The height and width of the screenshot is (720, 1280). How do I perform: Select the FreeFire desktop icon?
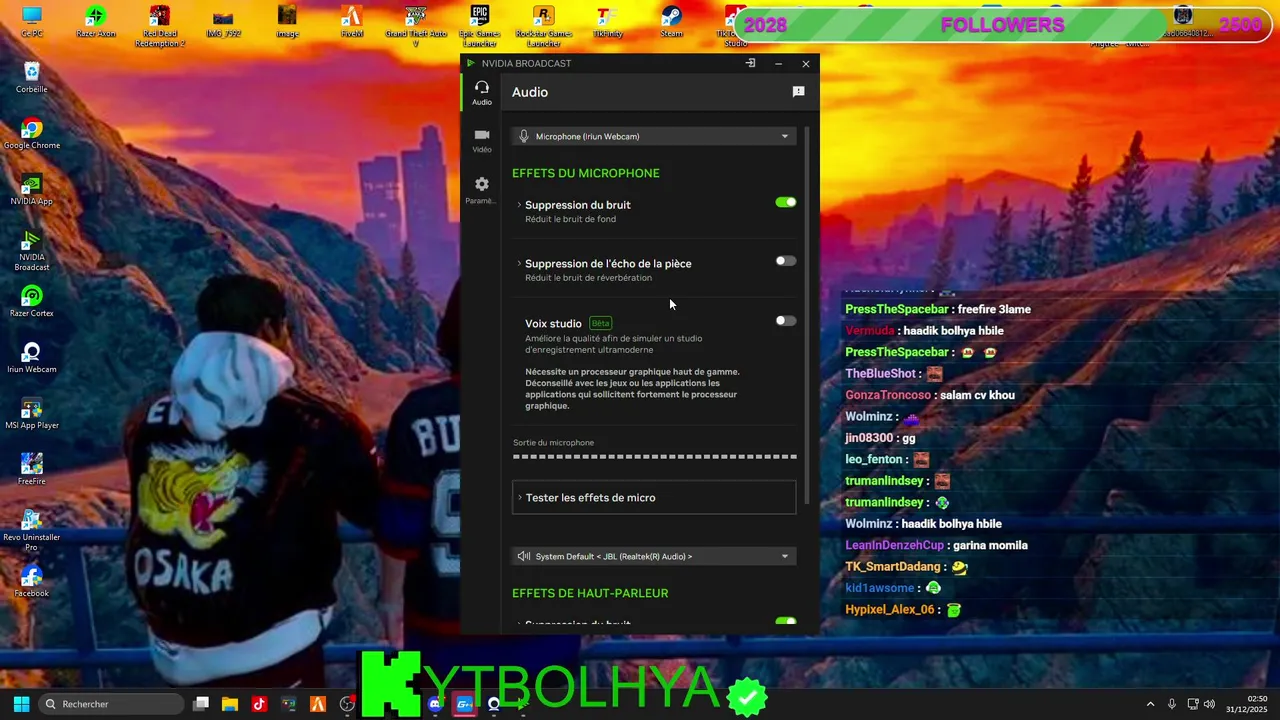pos(32,470)
